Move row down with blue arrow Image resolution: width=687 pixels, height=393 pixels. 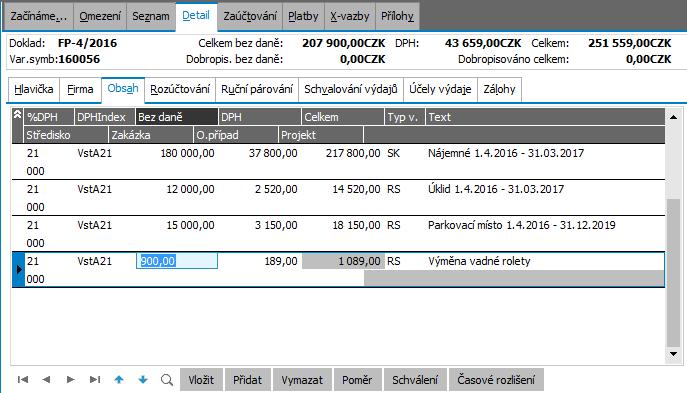(143, 379)
